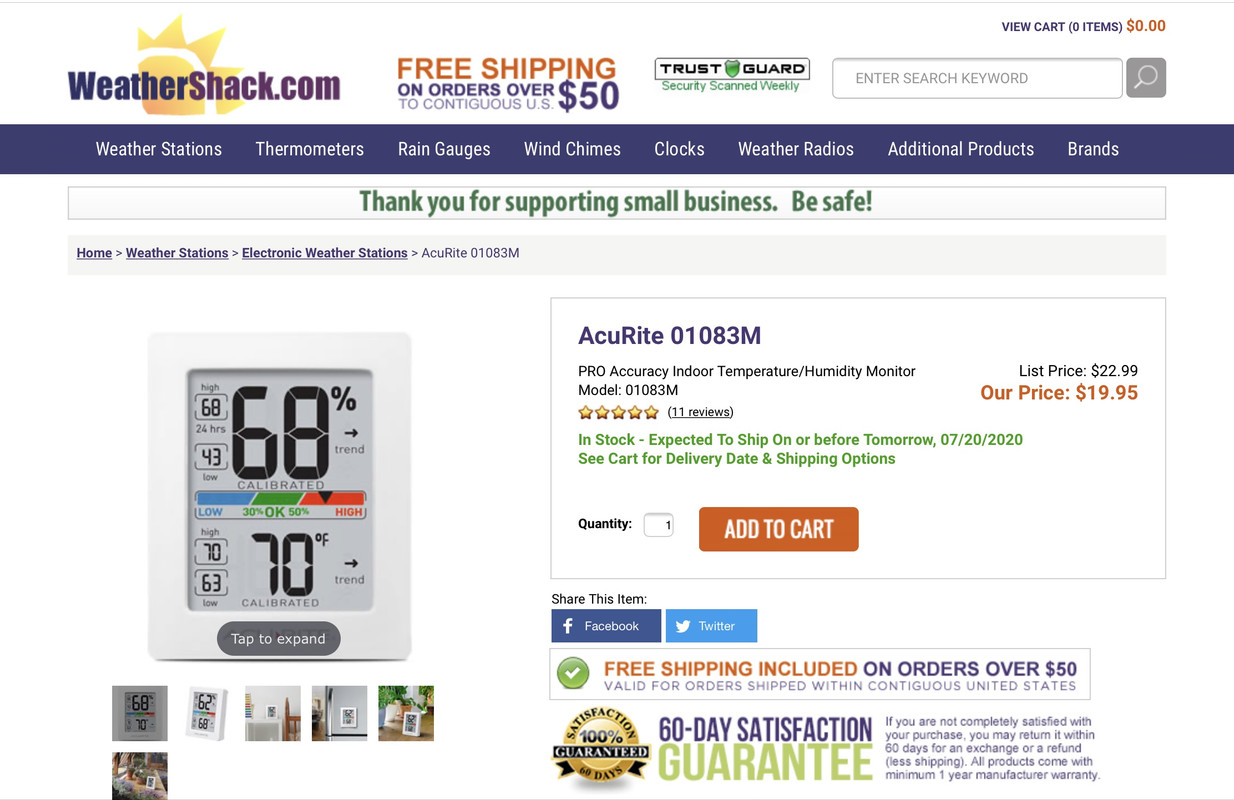Expand the Additional Products menu

click(x=961, y=149)
